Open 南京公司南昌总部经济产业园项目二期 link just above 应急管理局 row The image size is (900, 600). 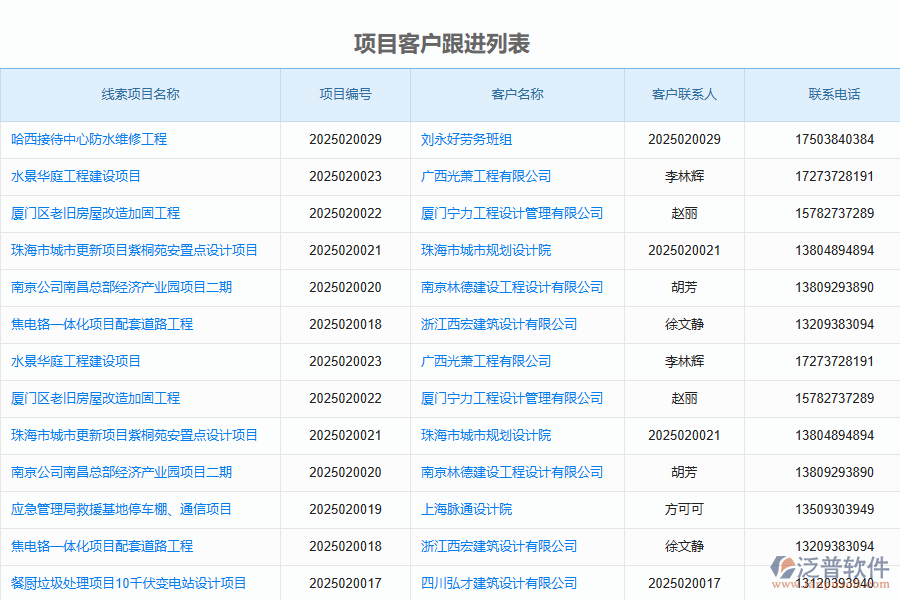point(121,472)
